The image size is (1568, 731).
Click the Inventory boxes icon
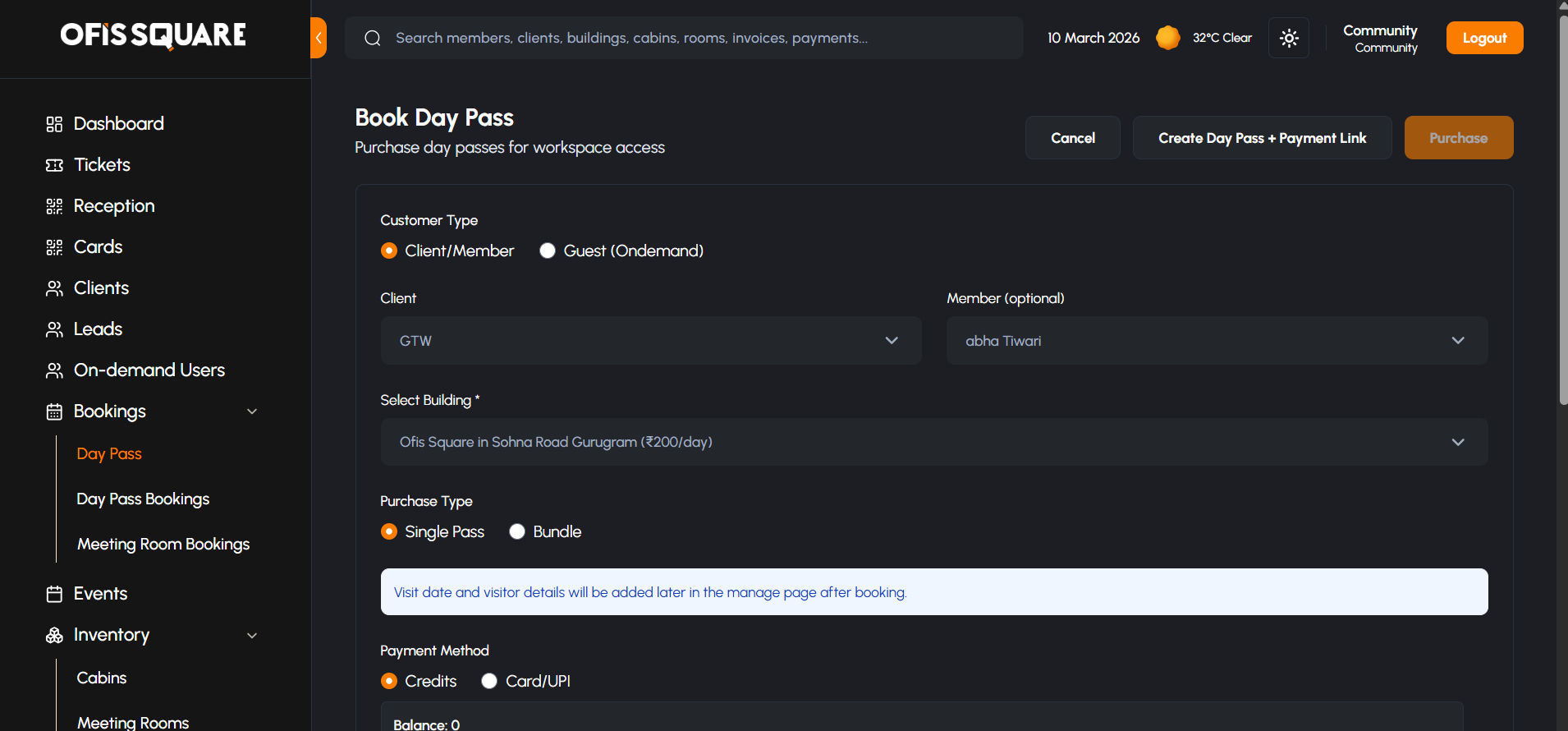(x=54, y=635)
